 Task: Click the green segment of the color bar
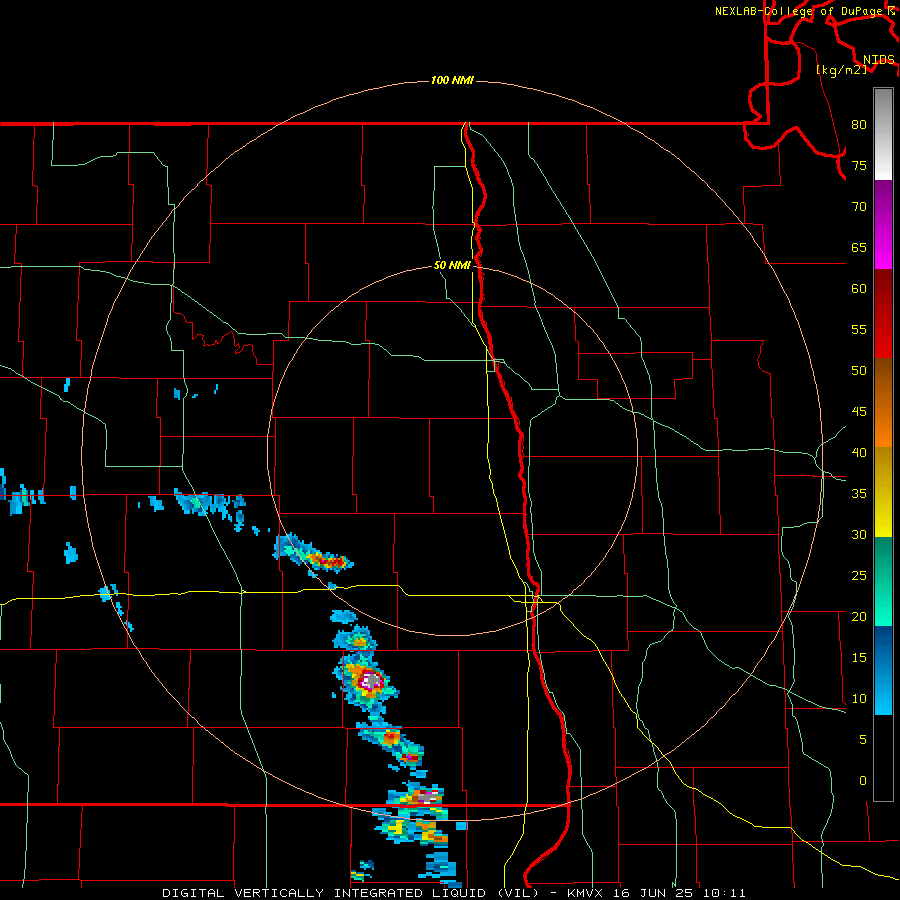tap(883, 581)
